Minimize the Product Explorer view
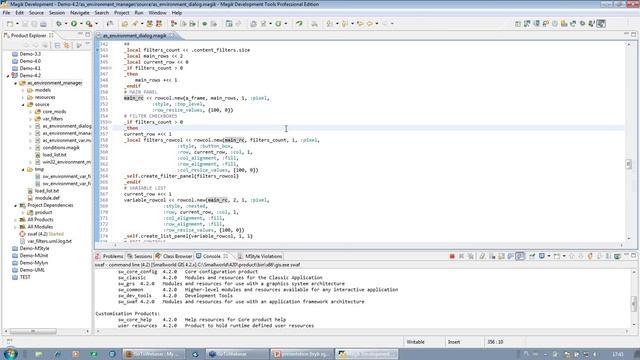This screenshot has width=640, height=360. point(80,35)
